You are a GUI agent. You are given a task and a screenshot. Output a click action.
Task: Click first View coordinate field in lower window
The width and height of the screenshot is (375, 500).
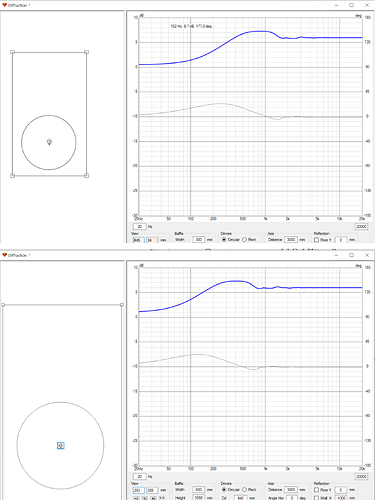click(x=139, y=490)
